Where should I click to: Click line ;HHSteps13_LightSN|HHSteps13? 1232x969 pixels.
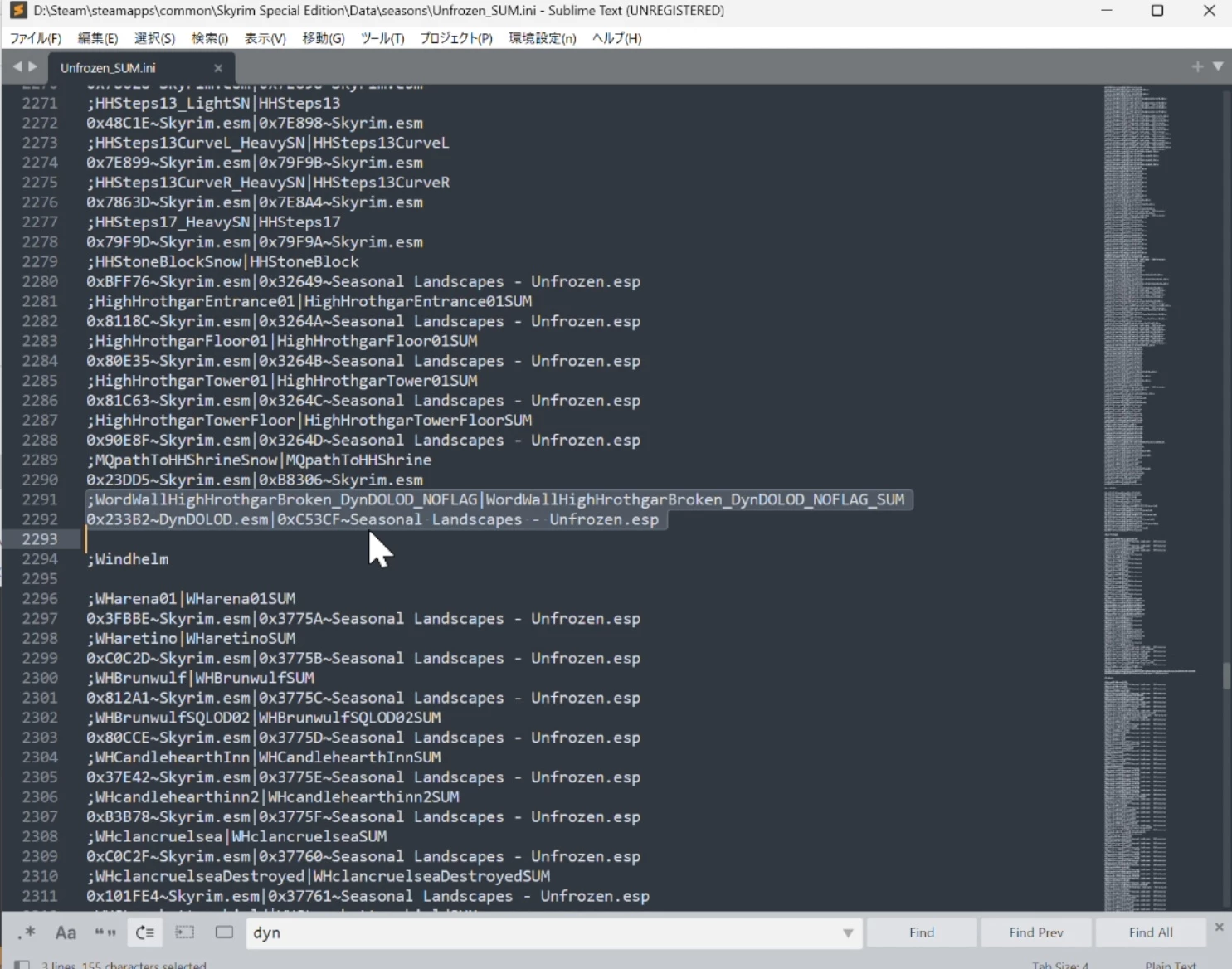tap(213, 103)
